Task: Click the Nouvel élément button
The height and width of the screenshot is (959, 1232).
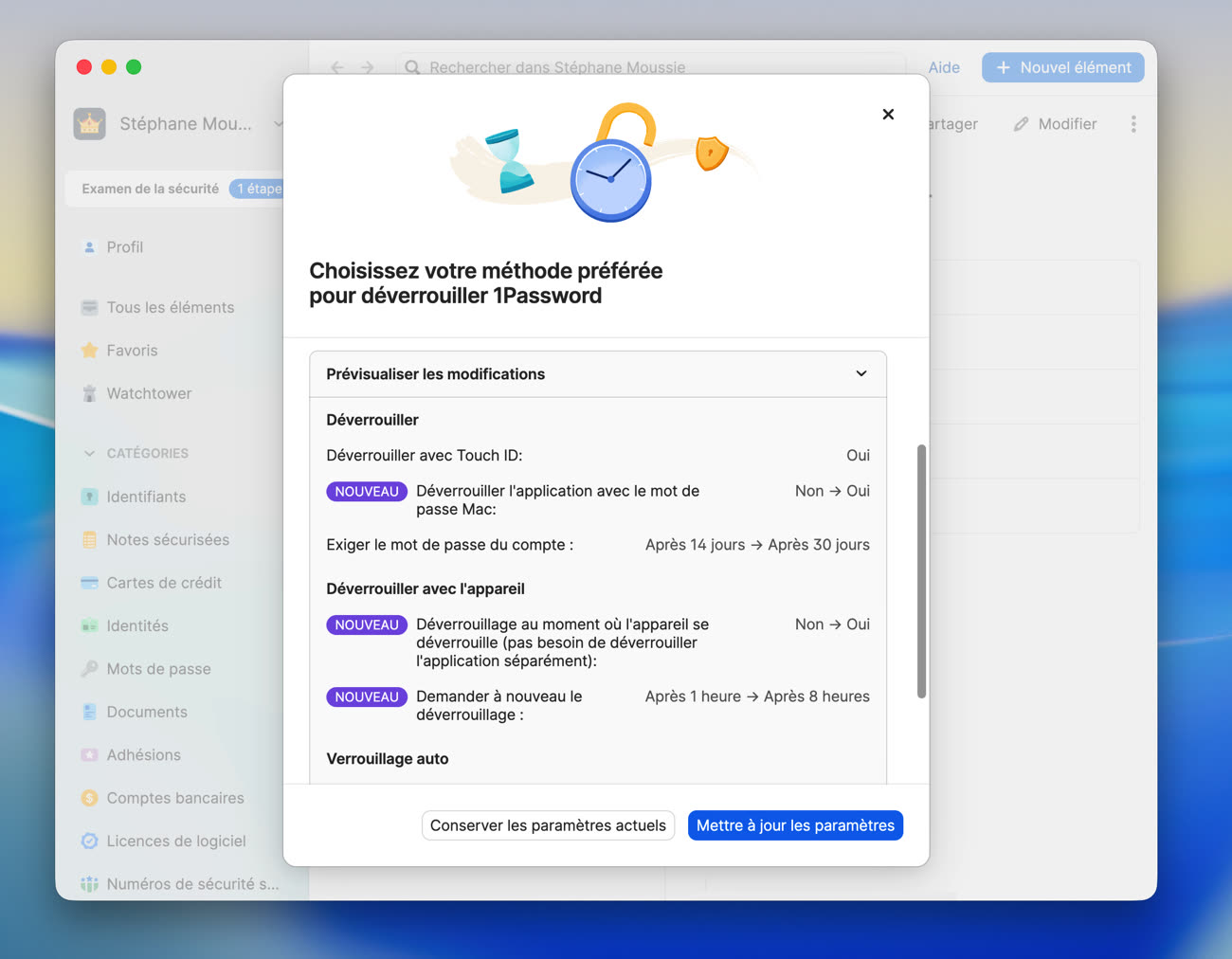Action: pyautogui.click(x=1062, y=67)
